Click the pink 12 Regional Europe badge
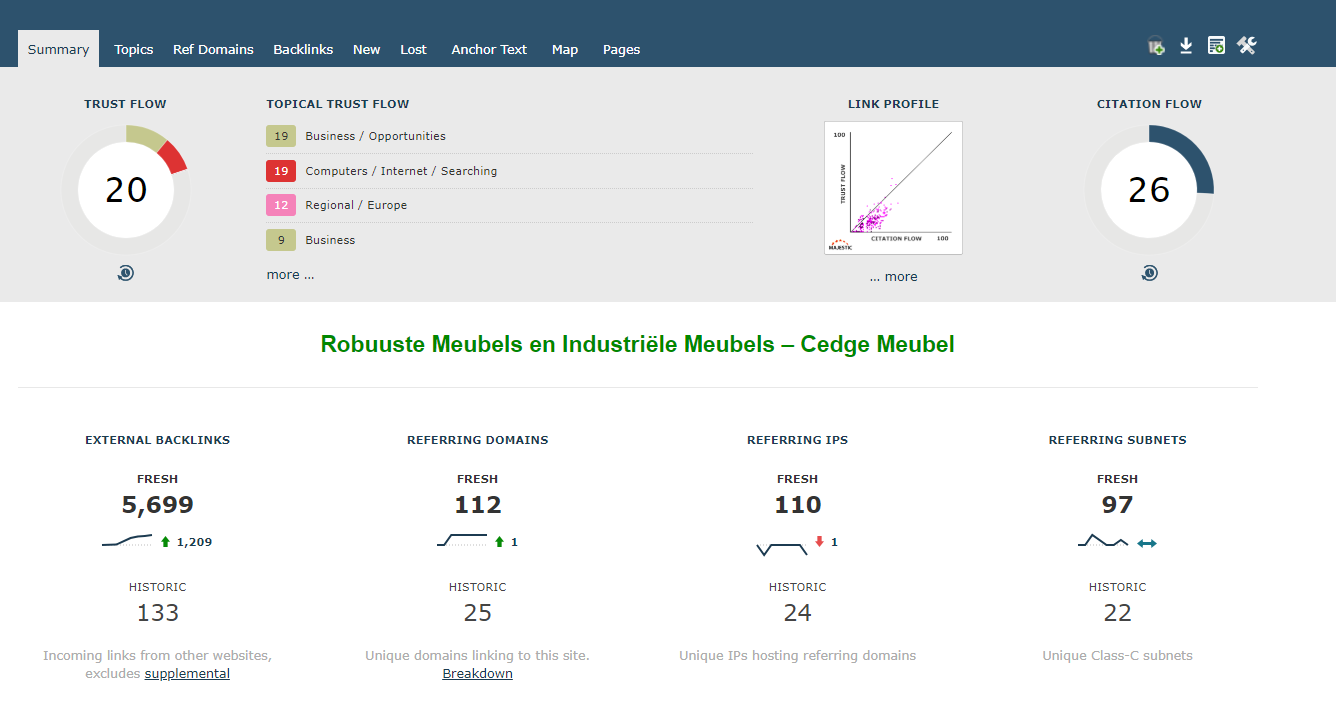This screenshot has width=1336, height=715. 281,205
